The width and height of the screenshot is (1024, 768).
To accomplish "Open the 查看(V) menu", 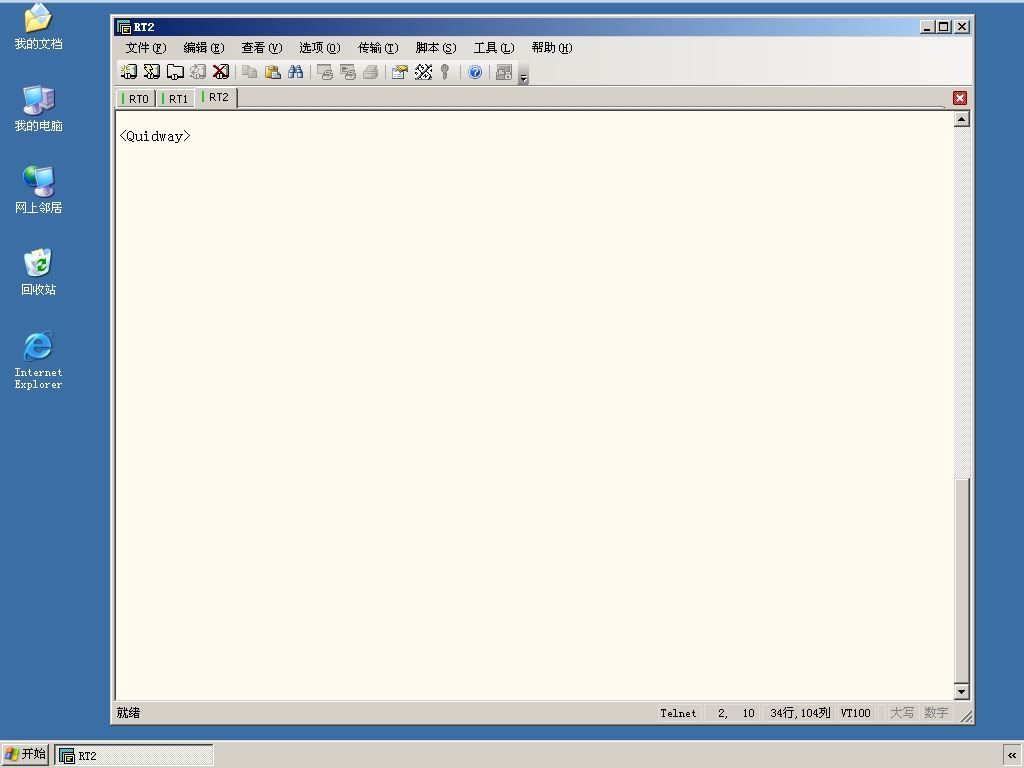I will [x=261, y=48].
